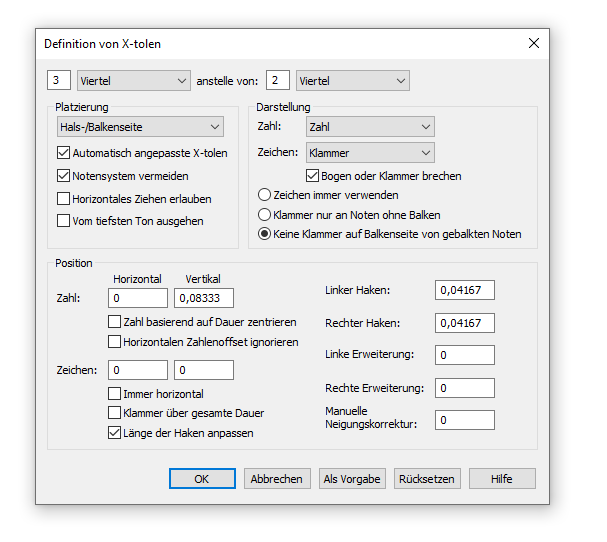This screenshot has width=607, height=542.
Task: Enable Horizontales Ziehen erlauben
Action: [63, 199]
